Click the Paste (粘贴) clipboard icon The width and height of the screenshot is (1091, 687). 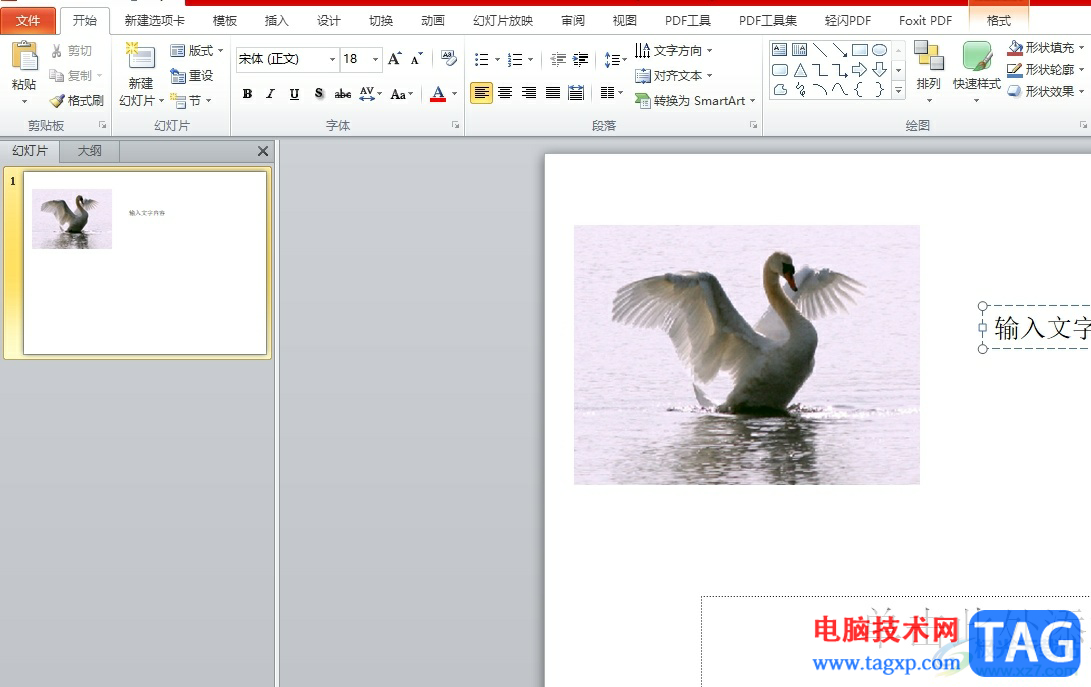point(24,56)
